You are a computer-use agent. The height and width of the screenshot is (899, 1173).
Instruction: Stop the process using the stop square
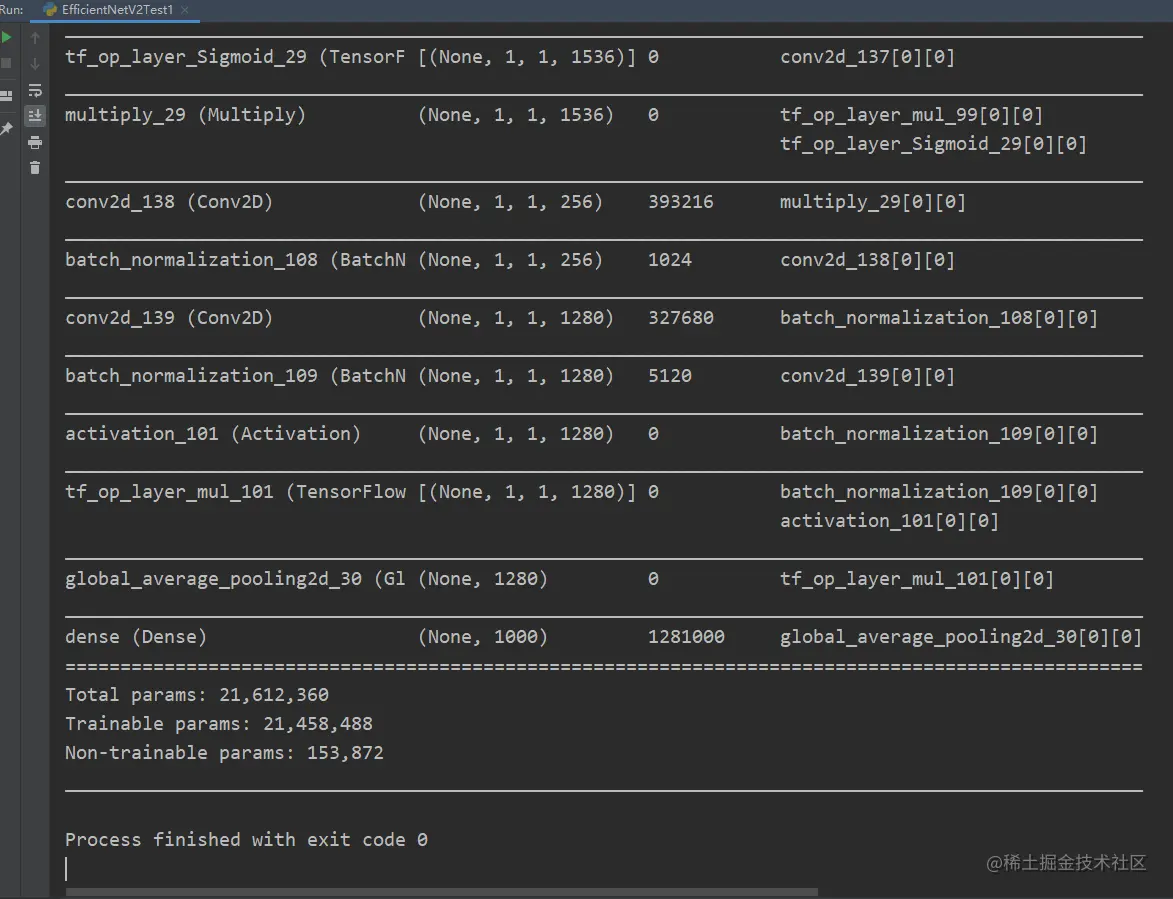tap(7, 64)
